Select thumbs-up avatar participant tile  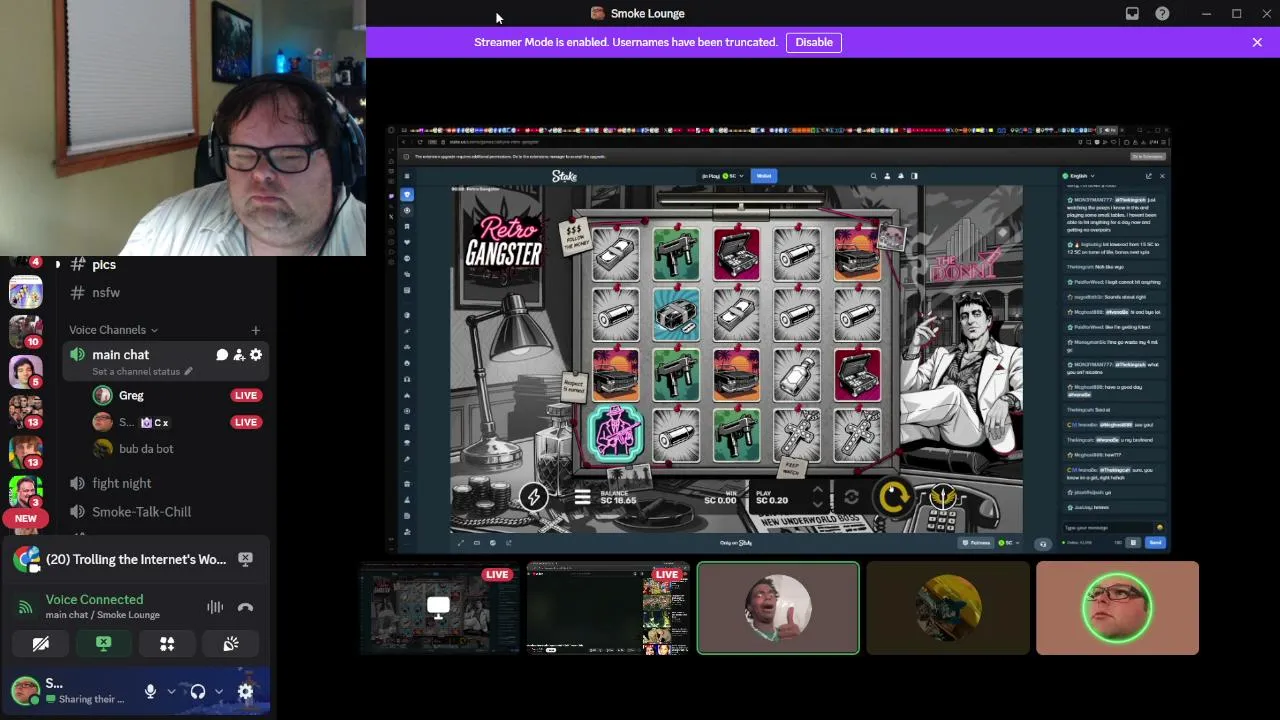778,608
